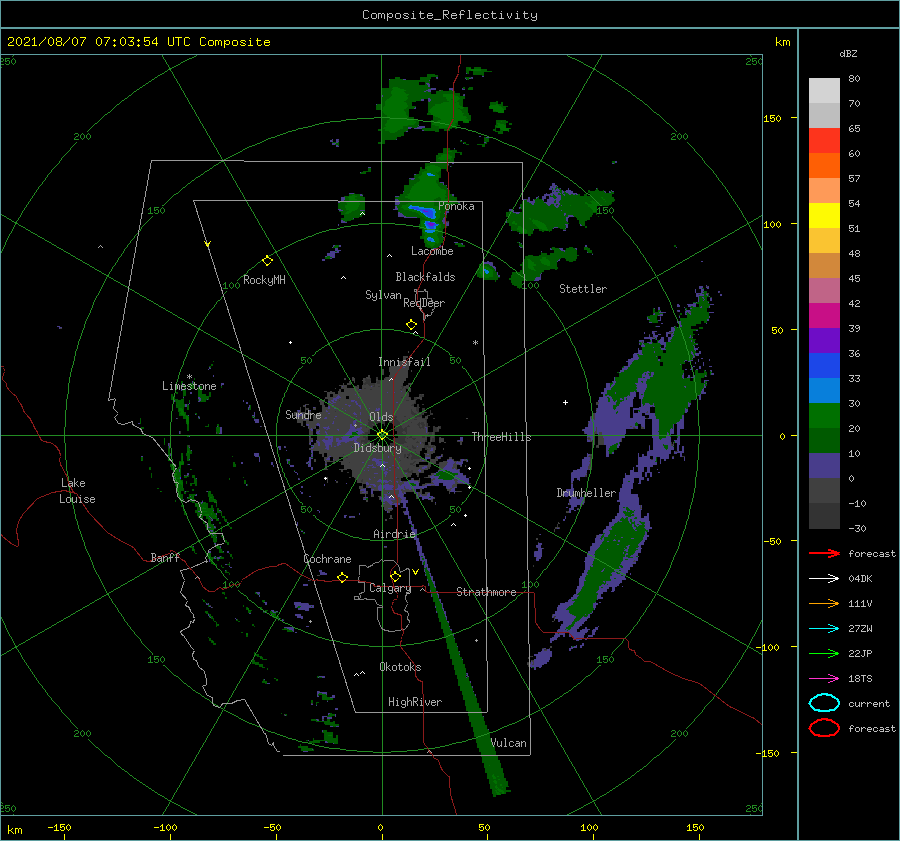The image size is (900, 841).
Task: Click the dBZ legend heading
Action: tap(848, 53)
